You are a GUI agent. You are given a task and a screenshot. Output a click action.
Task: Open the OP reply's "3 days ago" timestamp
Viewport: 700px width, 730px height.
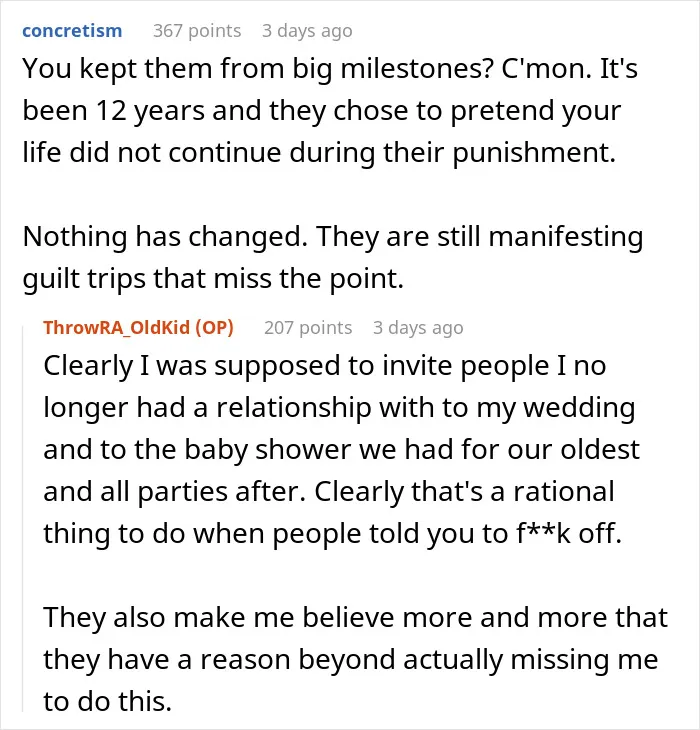point(418,327)
